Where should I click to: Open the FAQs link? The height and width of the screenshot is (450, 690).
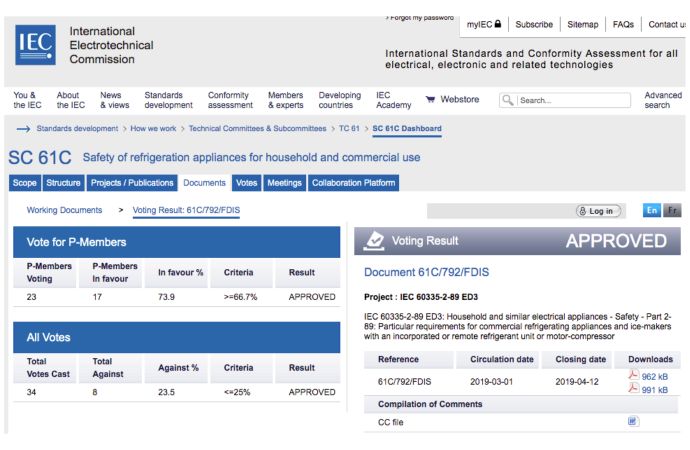(x=623, y=24)
